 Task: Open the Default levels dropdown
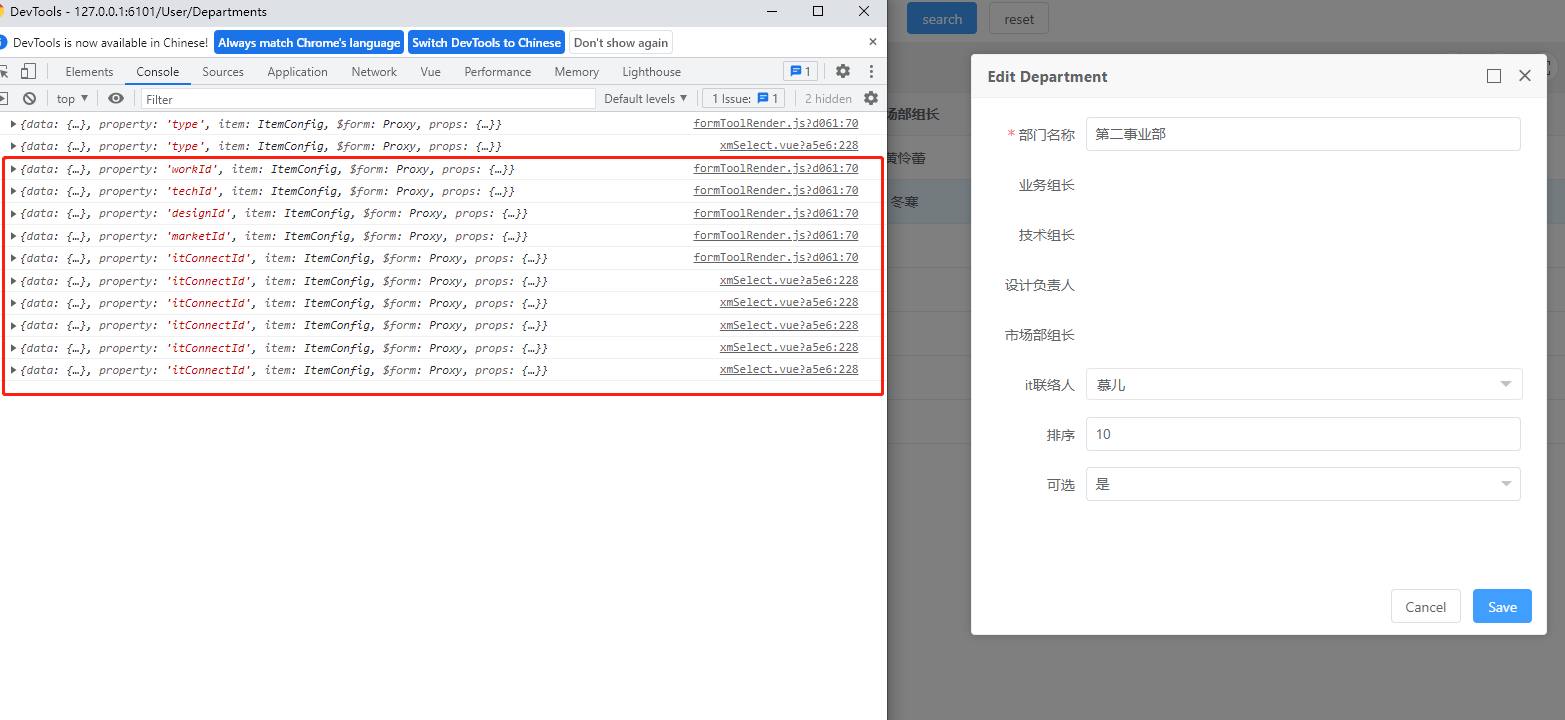coord(645,98)
